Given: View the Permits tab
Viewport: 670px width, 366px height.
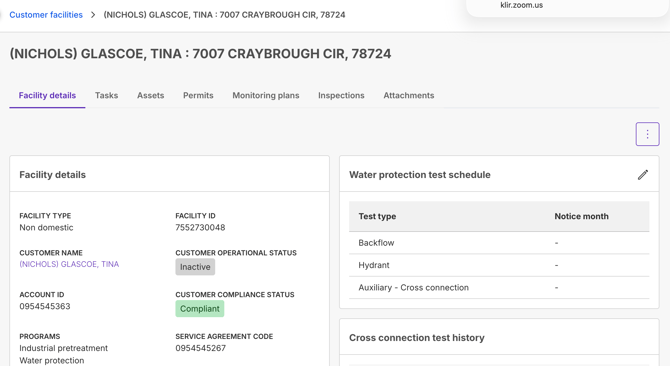Looking at the screenshot, I should click(198, 95).
